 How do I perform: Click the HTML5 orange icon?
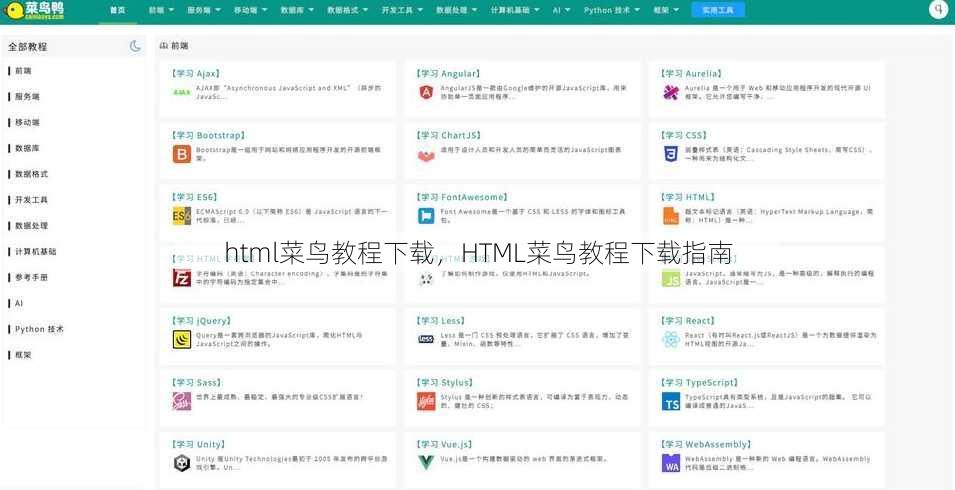(x=671, y=216)
